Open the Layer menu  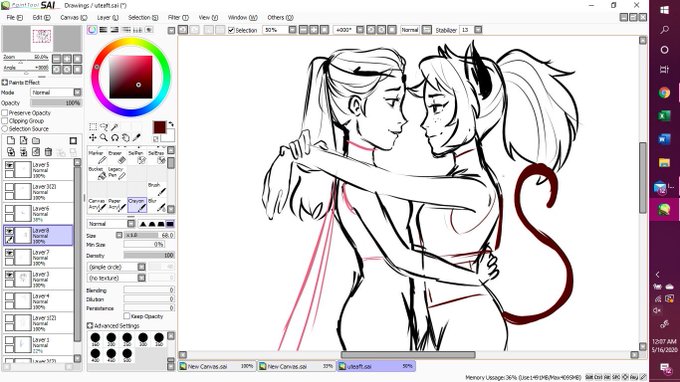[x=108, y=17]
